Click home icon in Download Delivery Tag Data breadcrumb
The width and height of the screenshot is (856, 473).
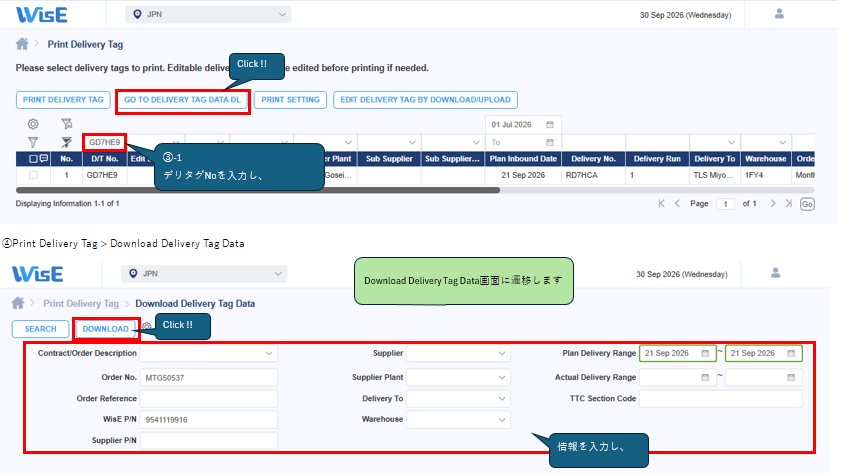[x=18, y=303]
